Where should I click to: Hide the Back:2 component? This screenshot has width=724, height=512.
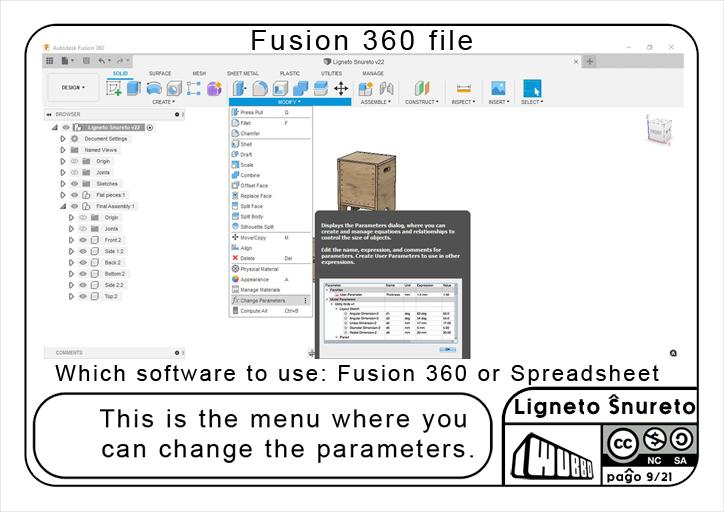click(x=83, y=262)
